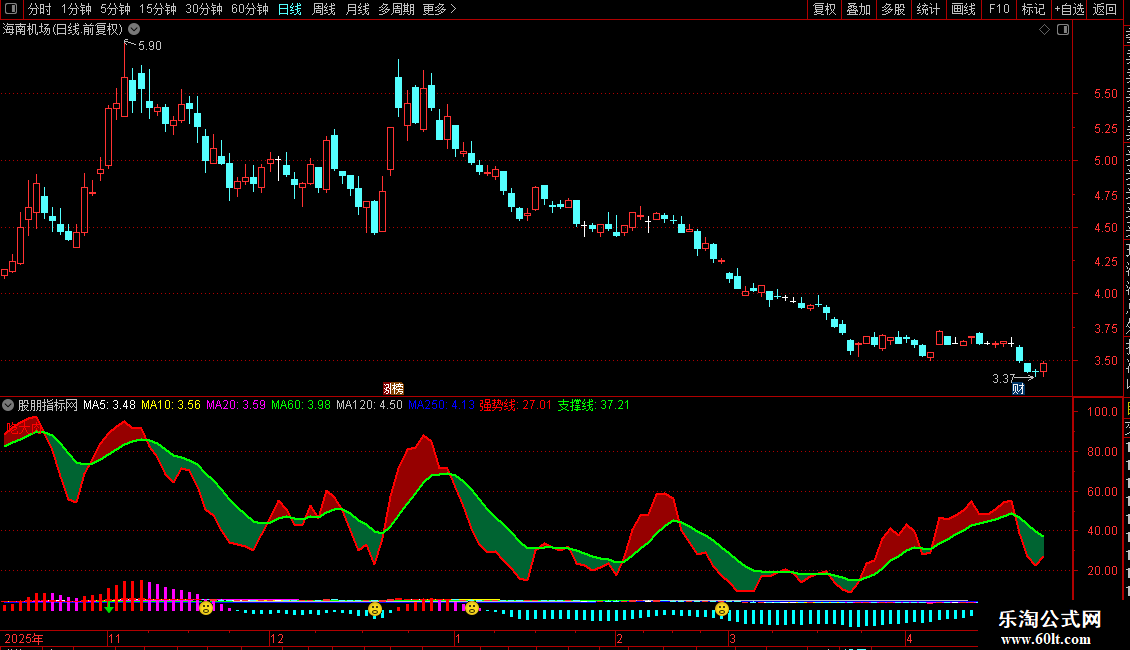The width and height of the screenshot is (1130, 650).
Task: Select the 1分钟 period
Action: 76,9
